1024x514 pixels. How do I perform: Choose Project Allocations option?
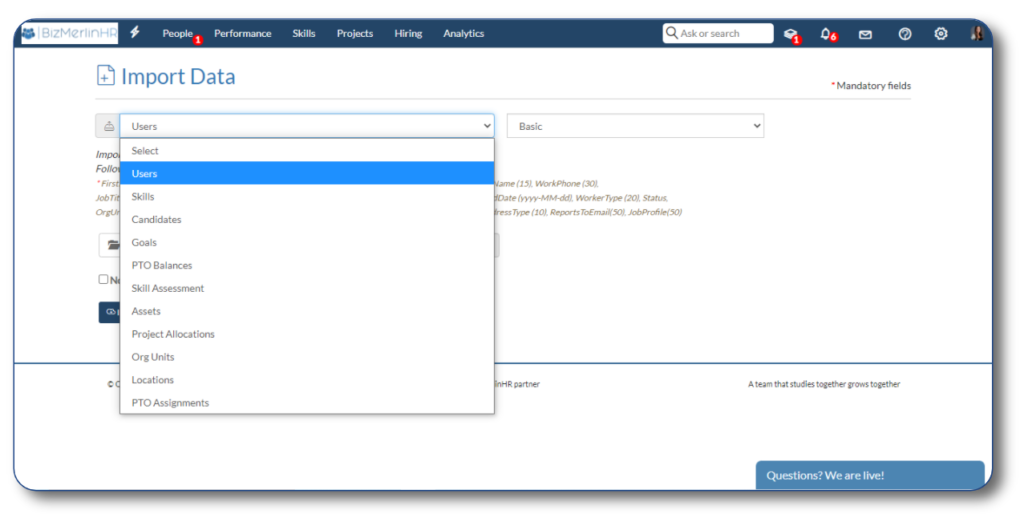[x=307, y=333]
